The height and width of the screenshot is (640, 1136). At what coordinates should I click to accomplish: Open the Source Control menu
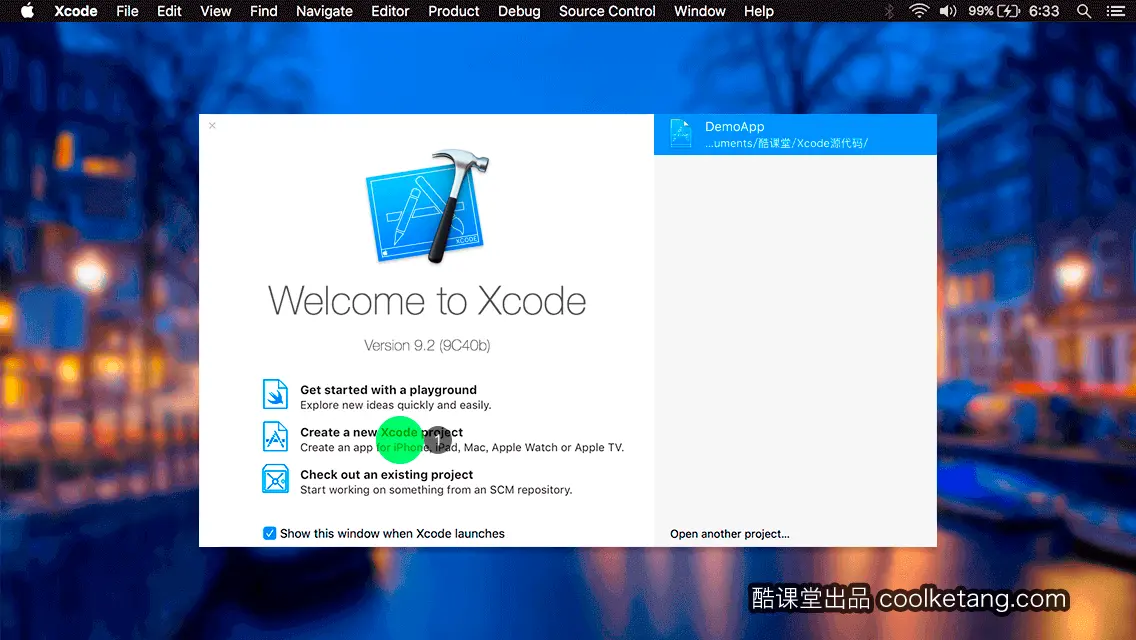click(x=607, y=11)
